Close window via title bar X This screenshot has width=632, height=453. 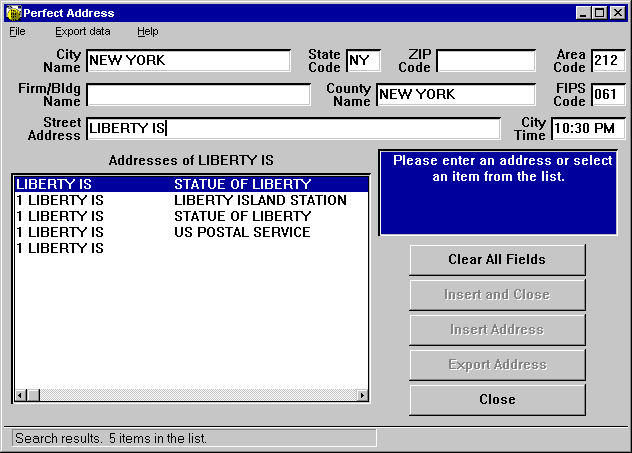617,13
